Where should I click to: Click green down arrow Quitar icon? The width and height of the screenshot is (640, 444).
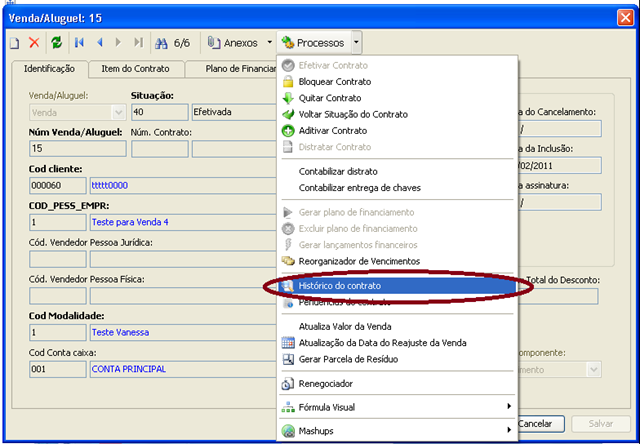tap(288, 98)
